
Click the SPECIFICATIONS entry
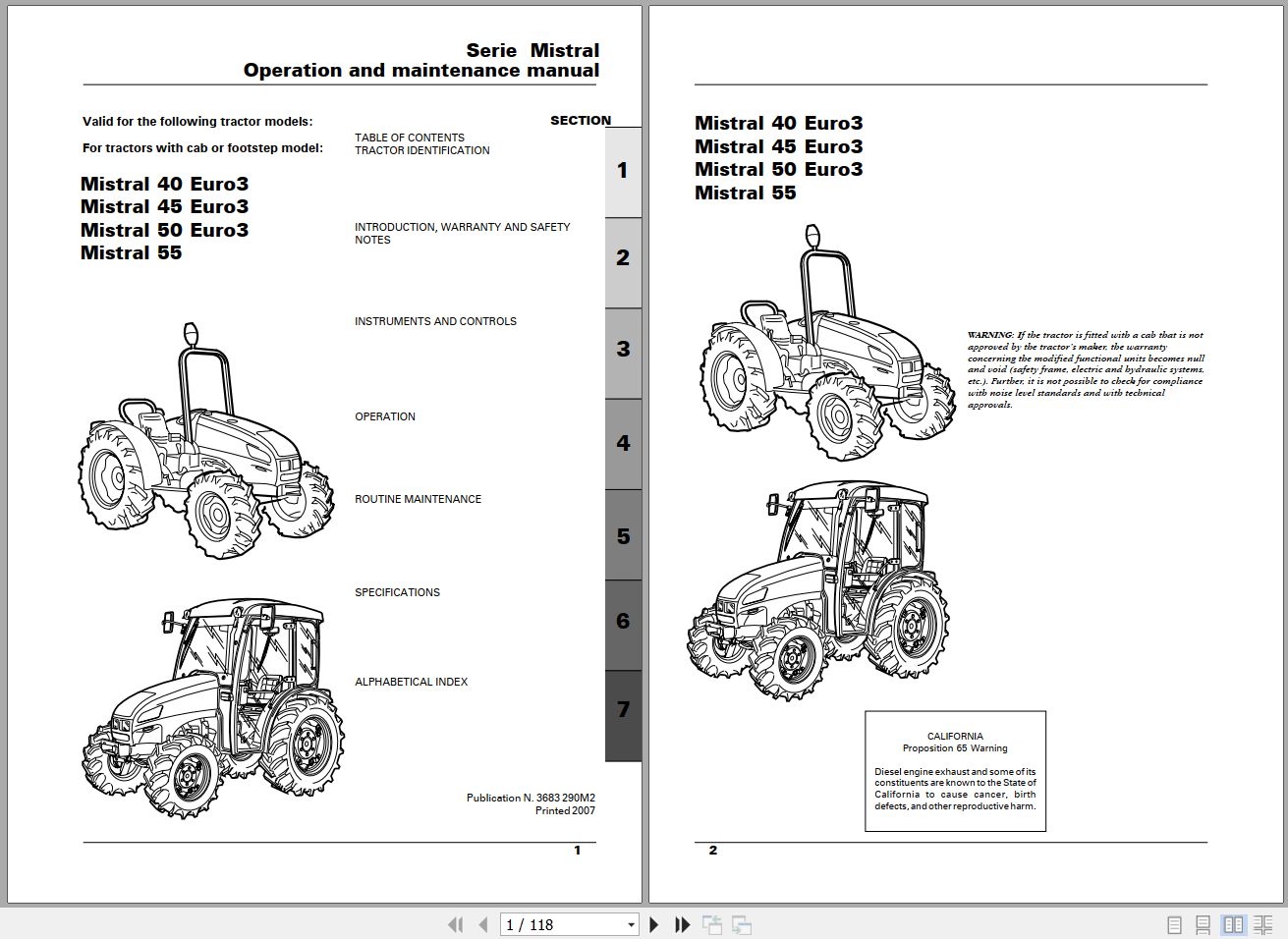point(397,592)
